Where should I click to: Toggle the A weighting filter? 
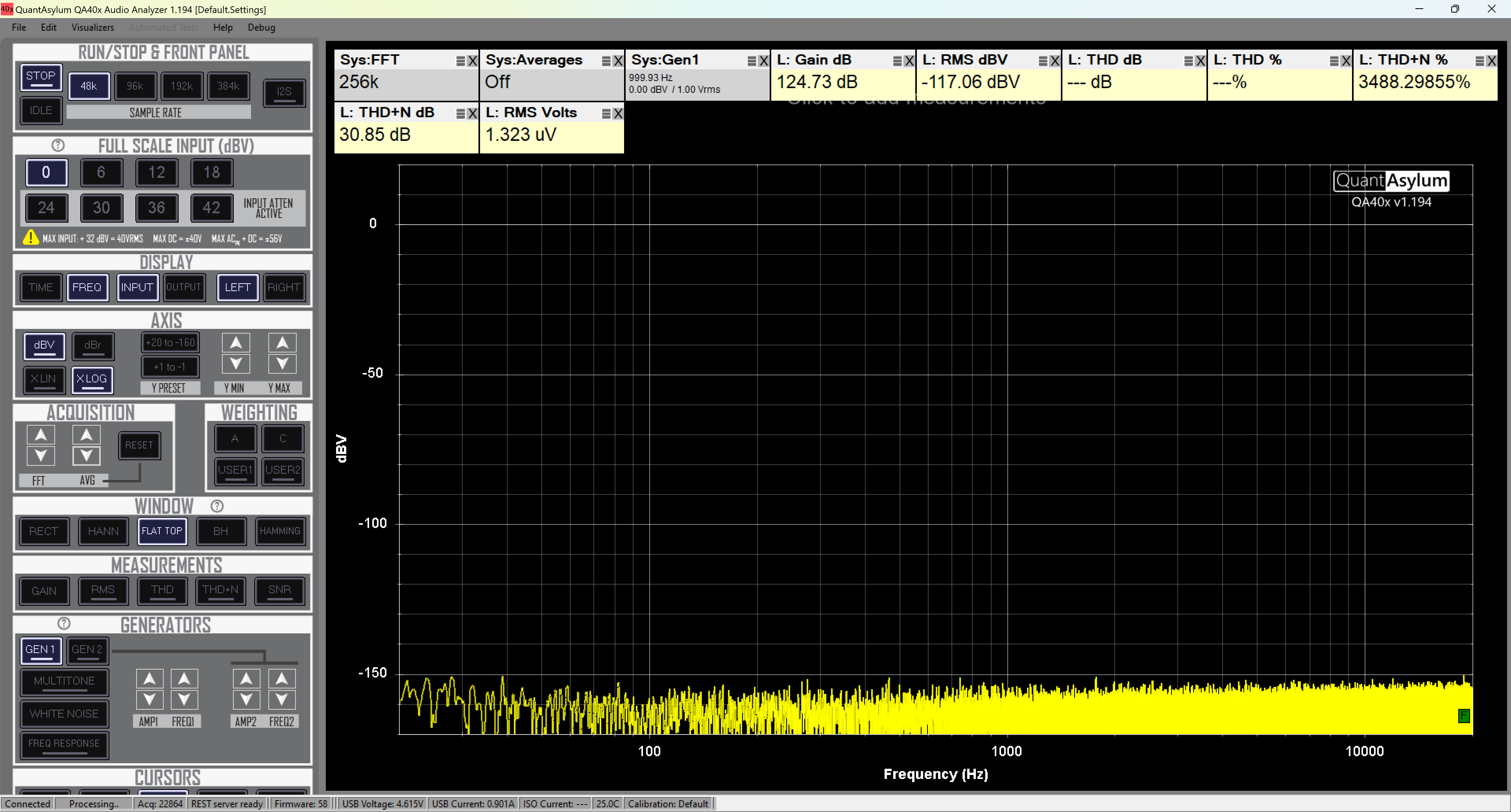[x=235, y=439]
